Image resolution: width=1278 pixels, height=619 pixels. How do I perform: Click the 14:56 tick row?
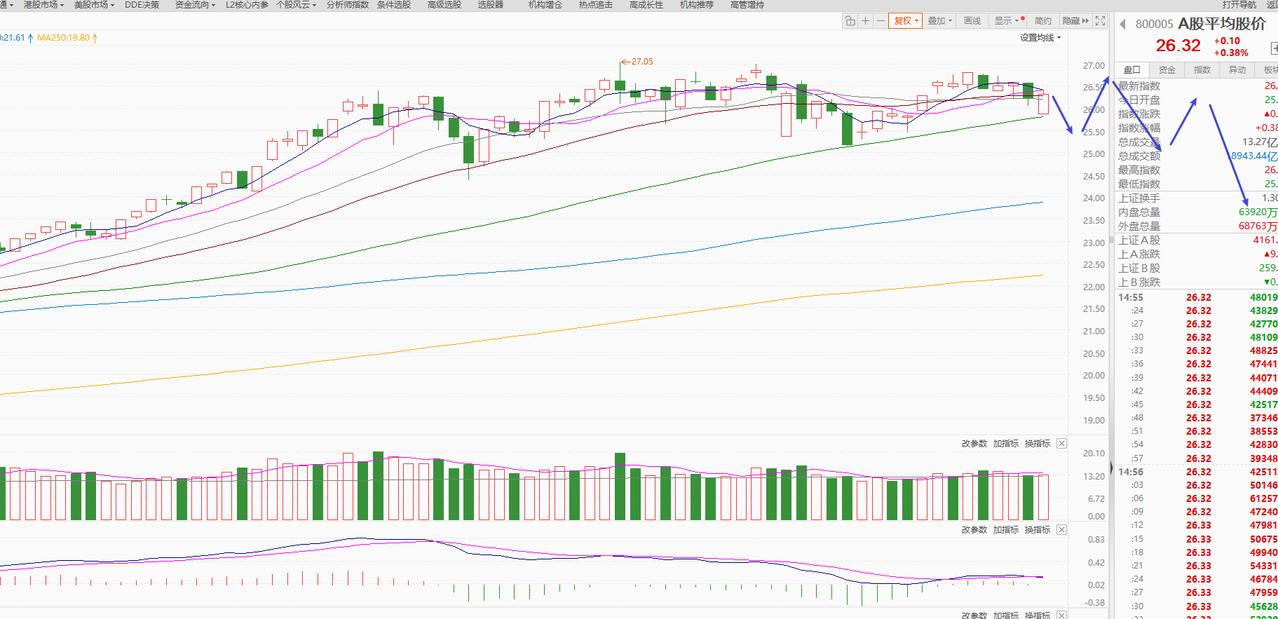tap(1198, 472)
